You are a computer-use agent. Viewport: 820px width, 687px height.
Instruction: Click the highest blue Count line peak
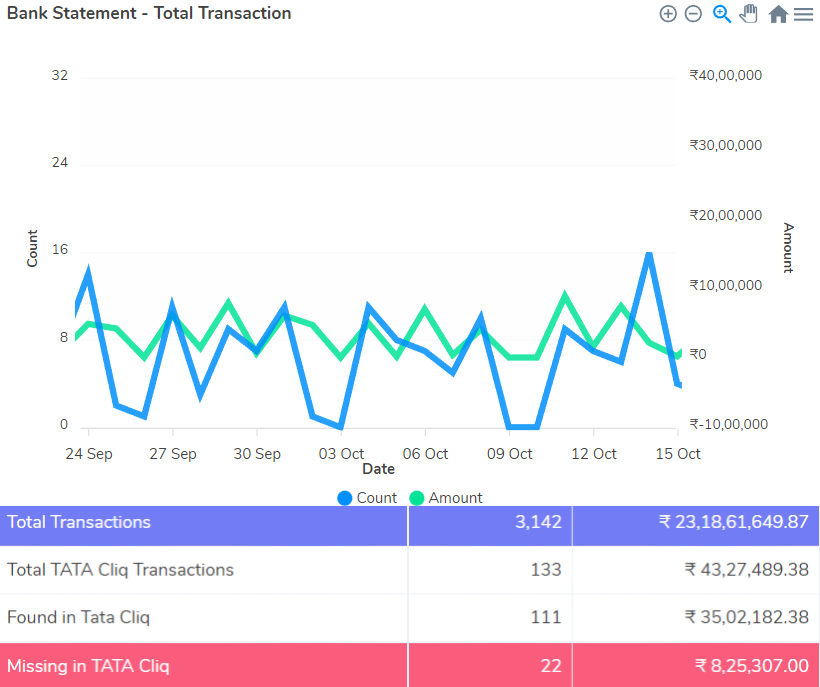tap(649, 254)
